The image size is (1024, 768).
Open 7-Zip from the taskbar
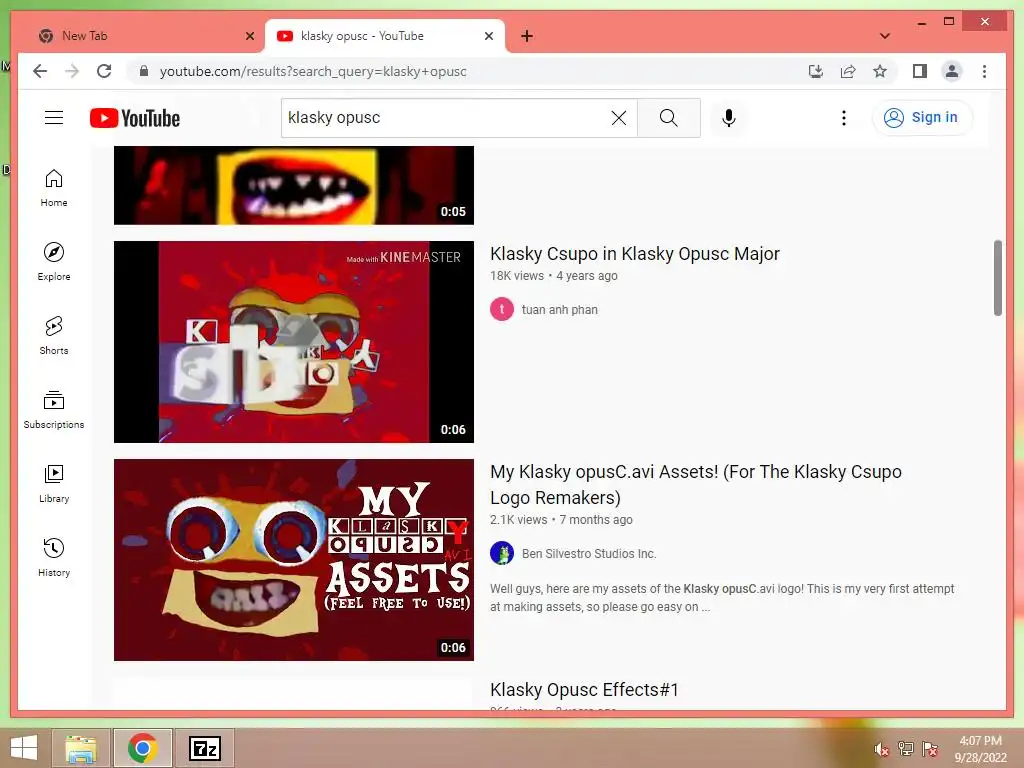[x=204, y=748]
